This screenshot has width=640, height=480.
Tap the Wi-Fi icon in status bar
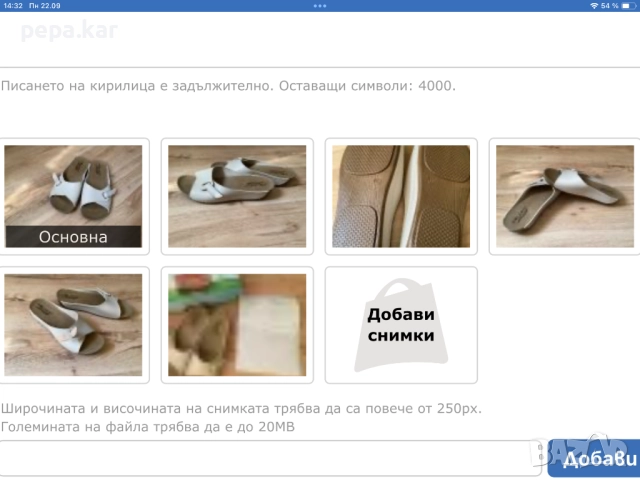594,6
